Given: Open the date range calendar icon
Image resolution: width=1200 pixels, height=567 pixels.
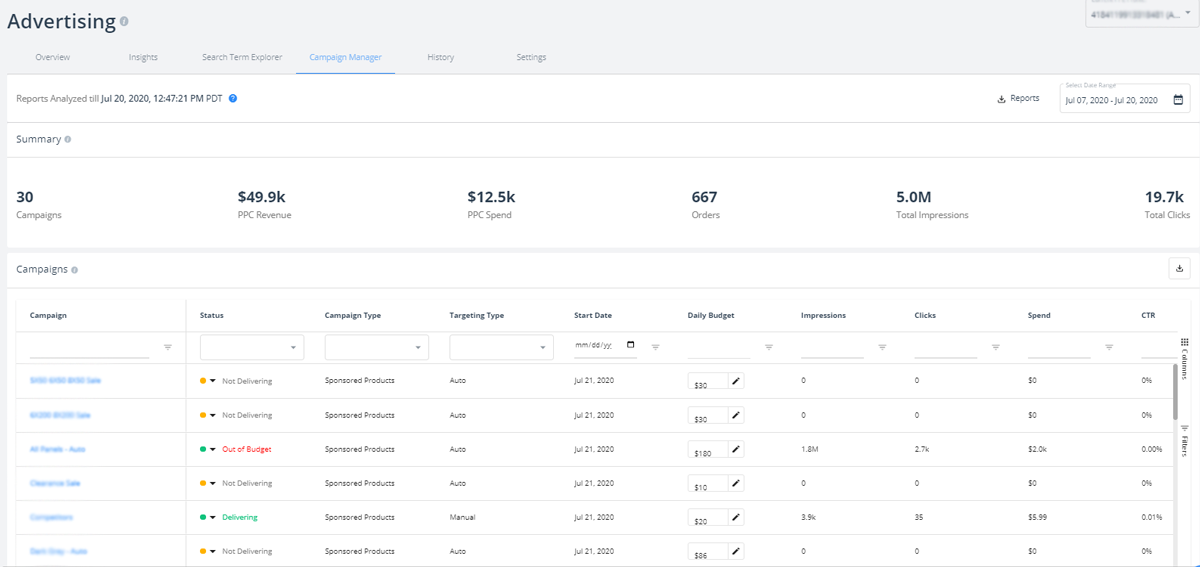Looking at the screenshot, I should 1178,100.
